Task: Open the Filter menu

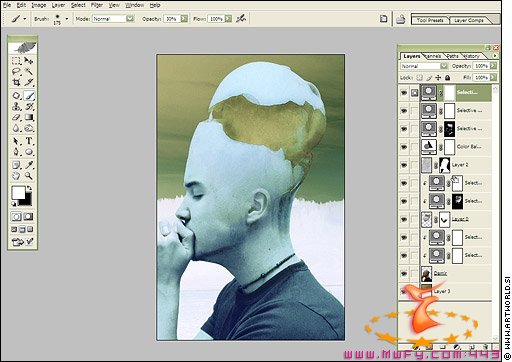Action: pos(97,5)
